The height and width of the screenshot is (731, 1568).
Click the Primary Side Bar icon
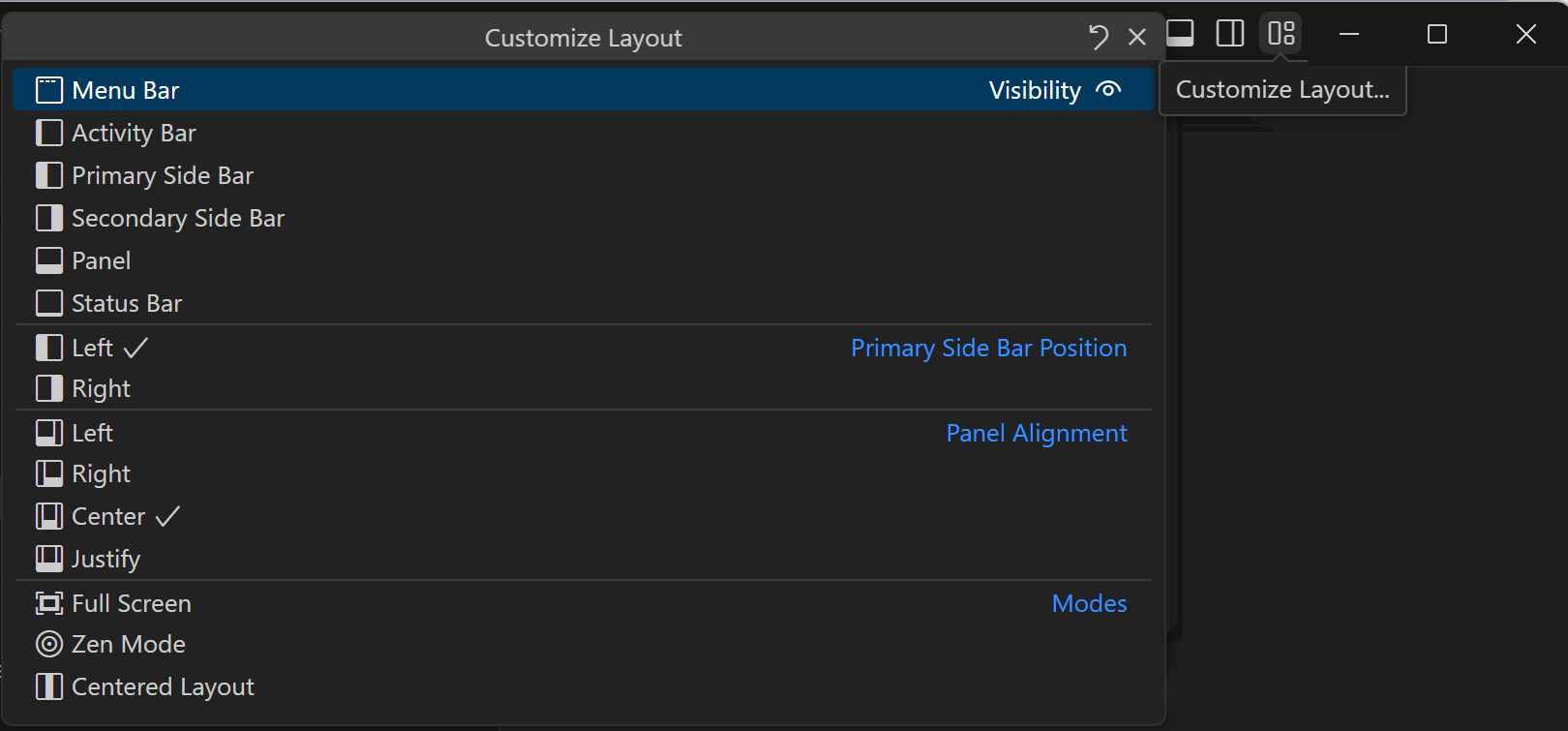click(x=48, y=175)
